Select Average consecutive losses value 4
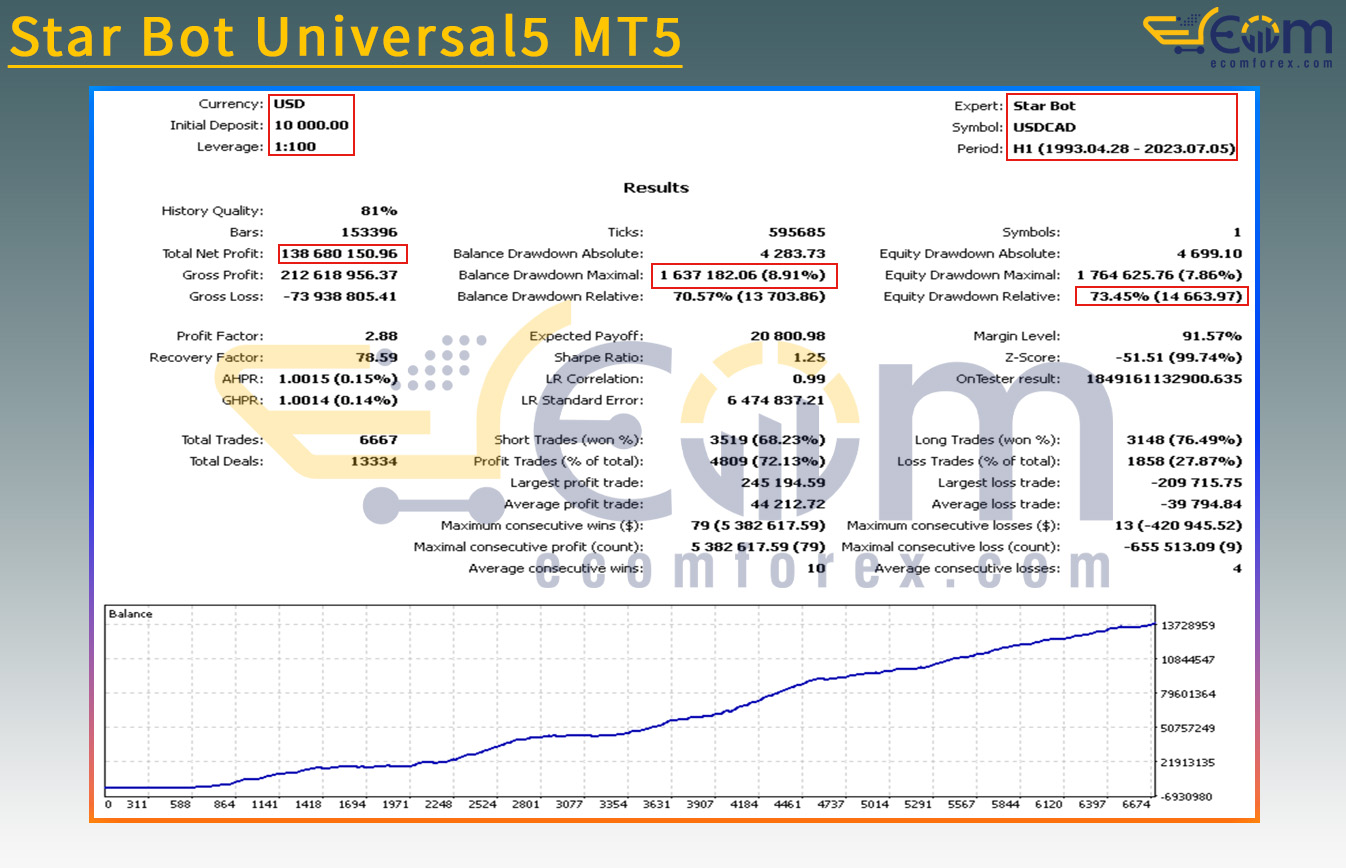The height and width of the screenshot is (868, 1346). (x=1237, y=569)
